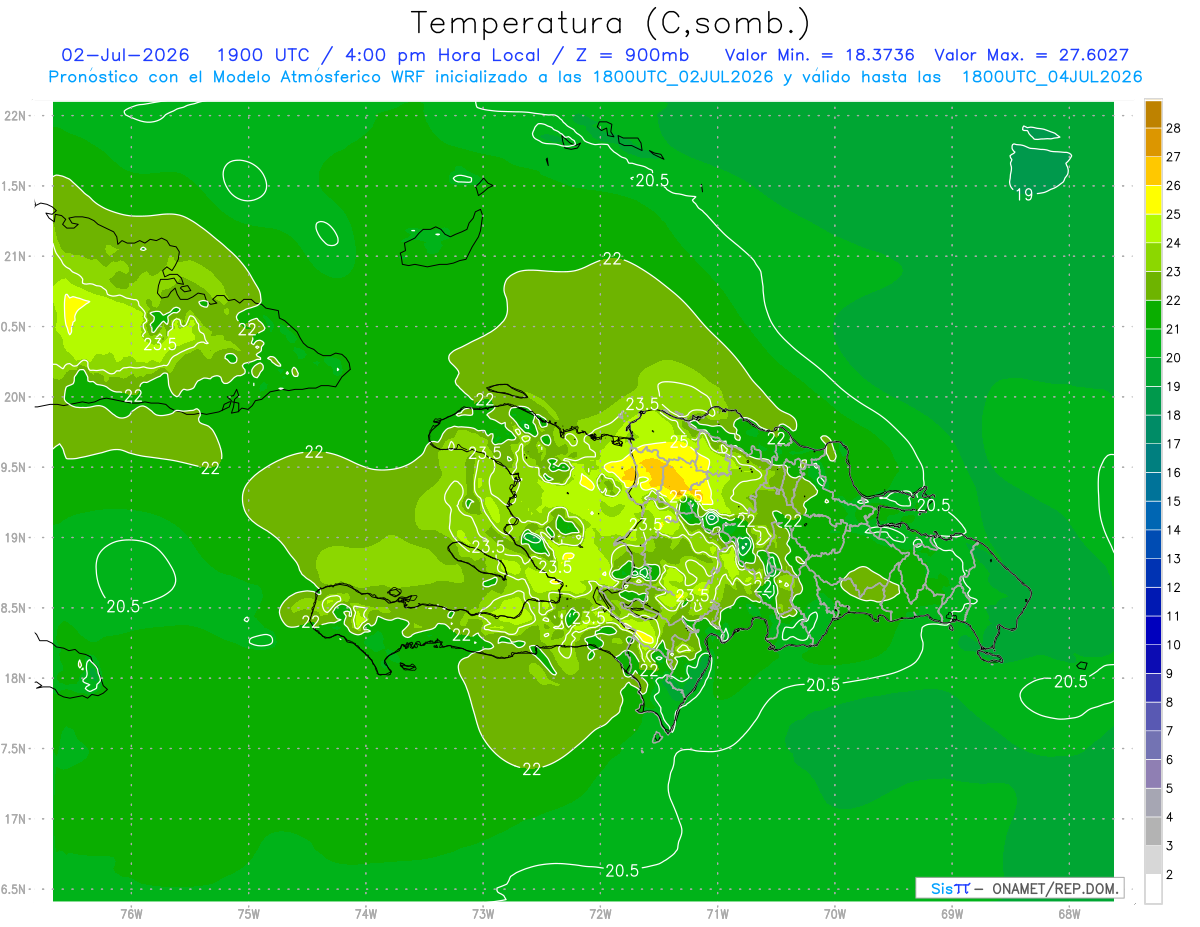Pick the lime swatch between 24 and 25
Viewport: 1200px width, 927px height.
coord(1153,229)
